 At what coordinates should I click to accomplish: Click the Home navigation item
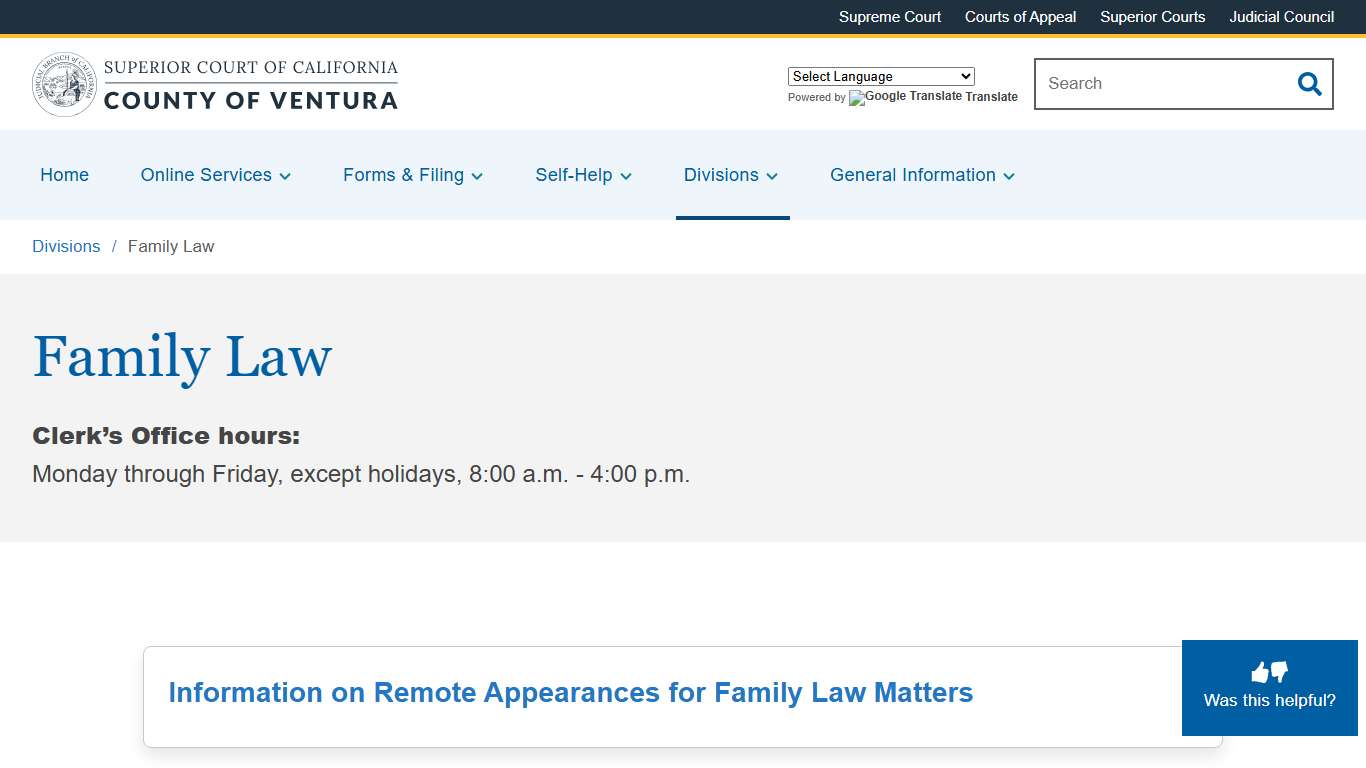point(64,175)
